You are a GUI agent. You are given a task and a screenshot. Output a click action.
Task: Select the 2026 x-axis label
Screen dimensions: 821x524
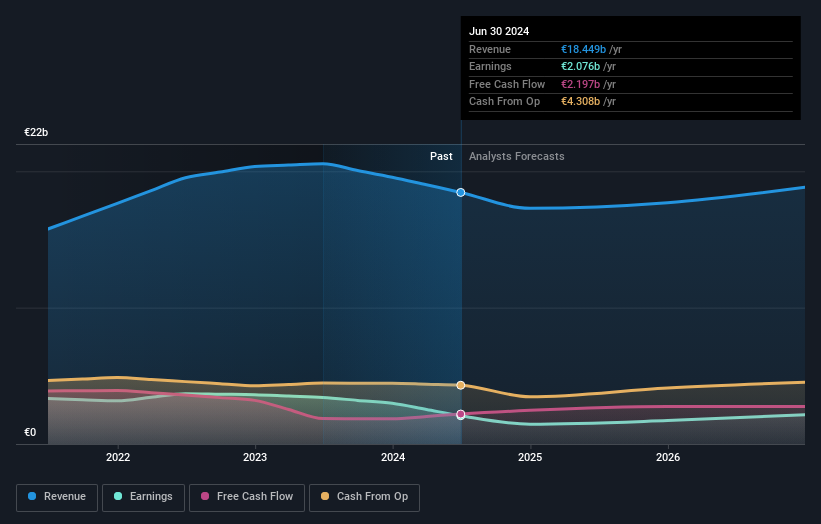[668, 457]
